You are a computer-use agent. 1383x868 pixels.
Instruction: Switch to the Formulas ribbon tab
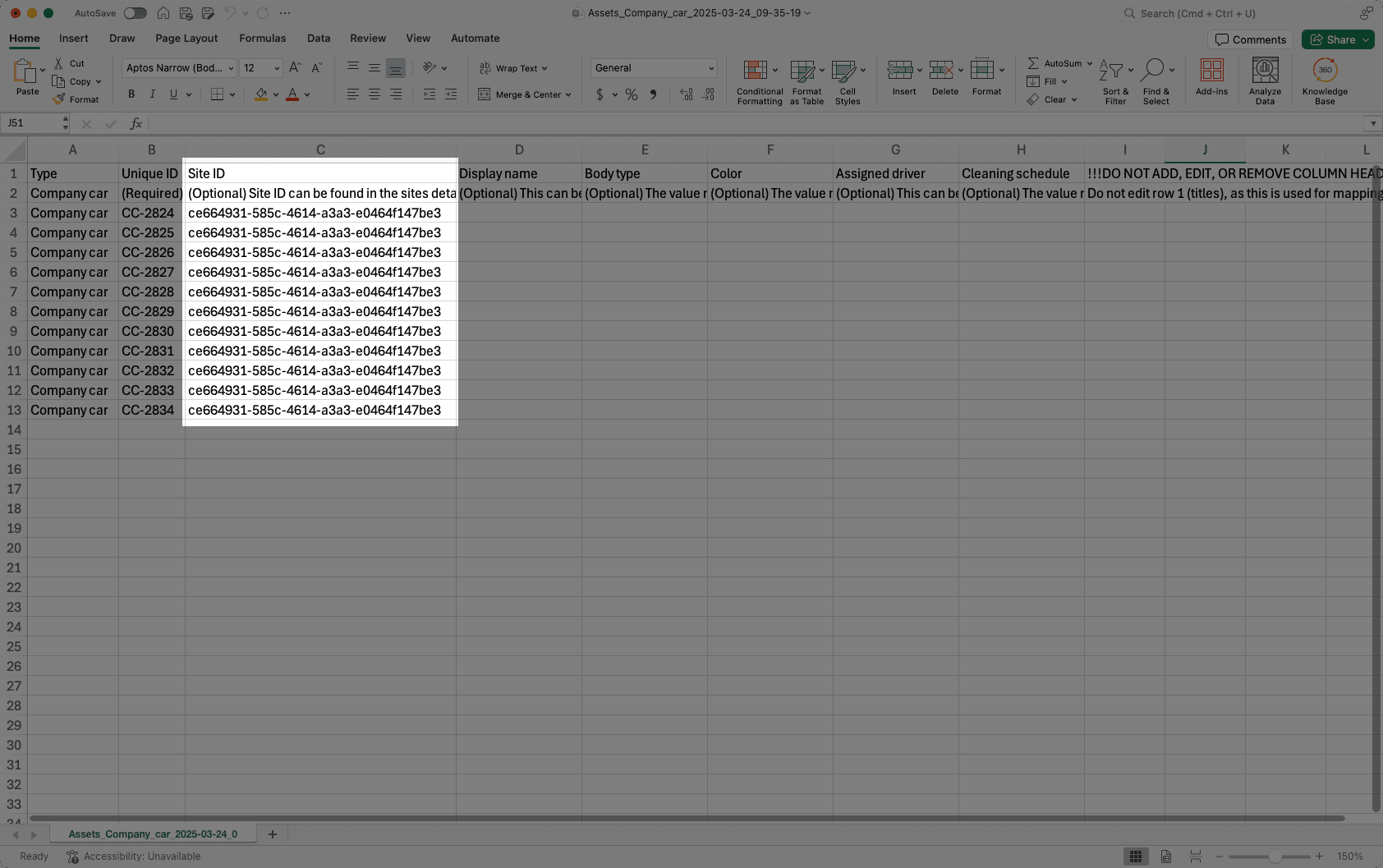pos(262,38)
